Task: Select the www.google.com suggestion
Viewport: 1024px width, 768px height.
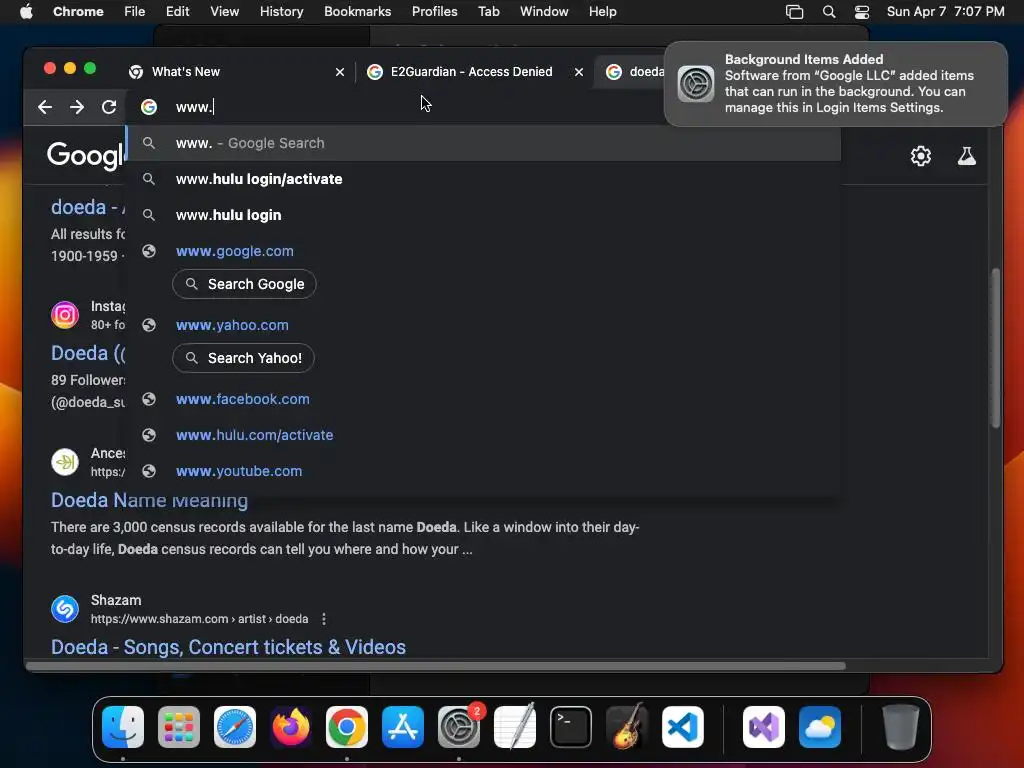Action: [x=483, y=251]
